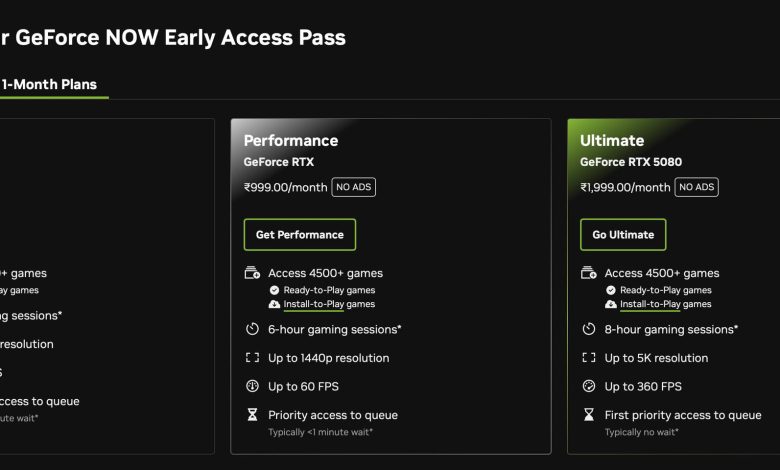Select the 1-Month Plans tab

49,85
